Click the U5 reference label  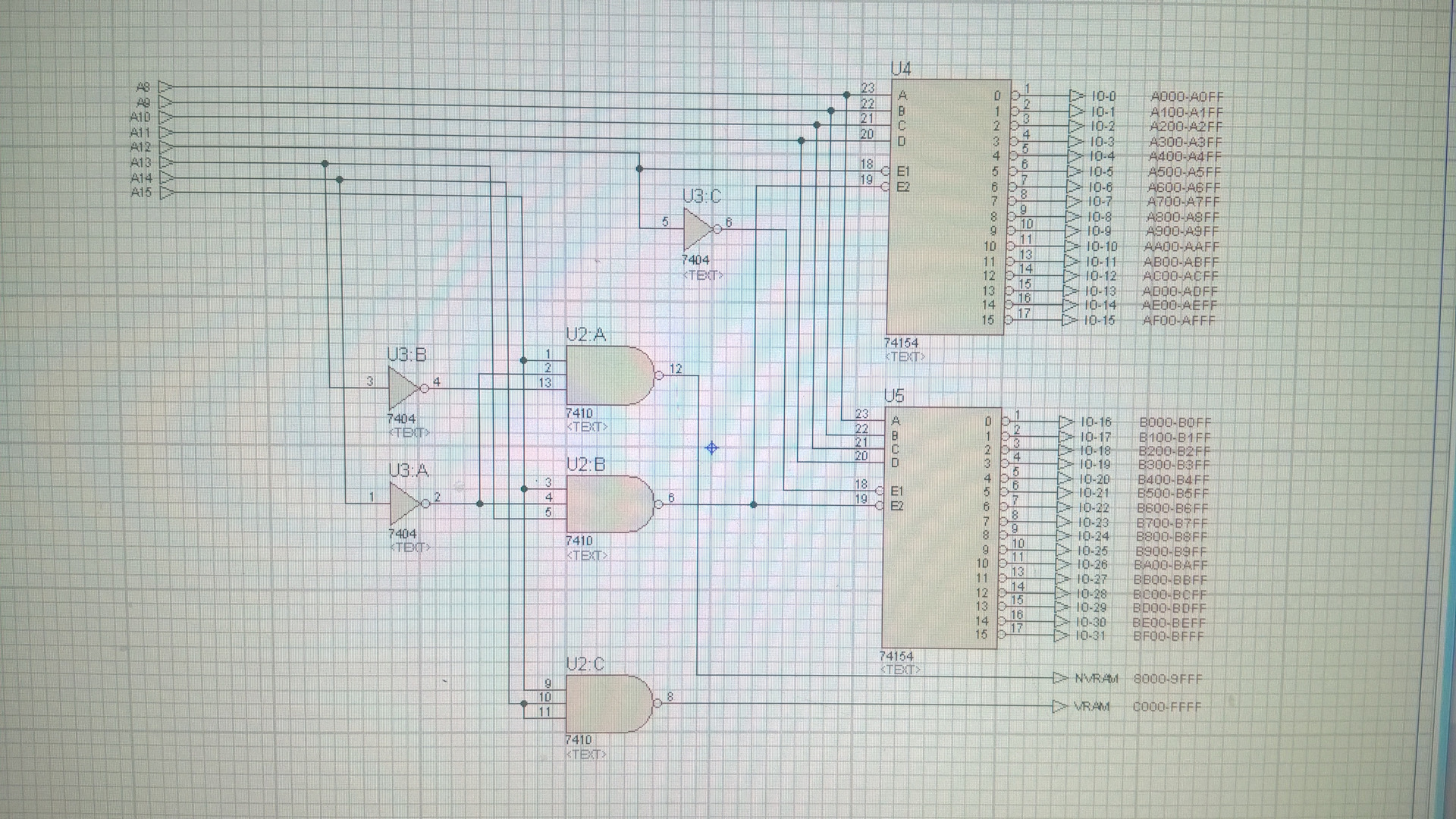pyautogui.click(x=894, y=396)
